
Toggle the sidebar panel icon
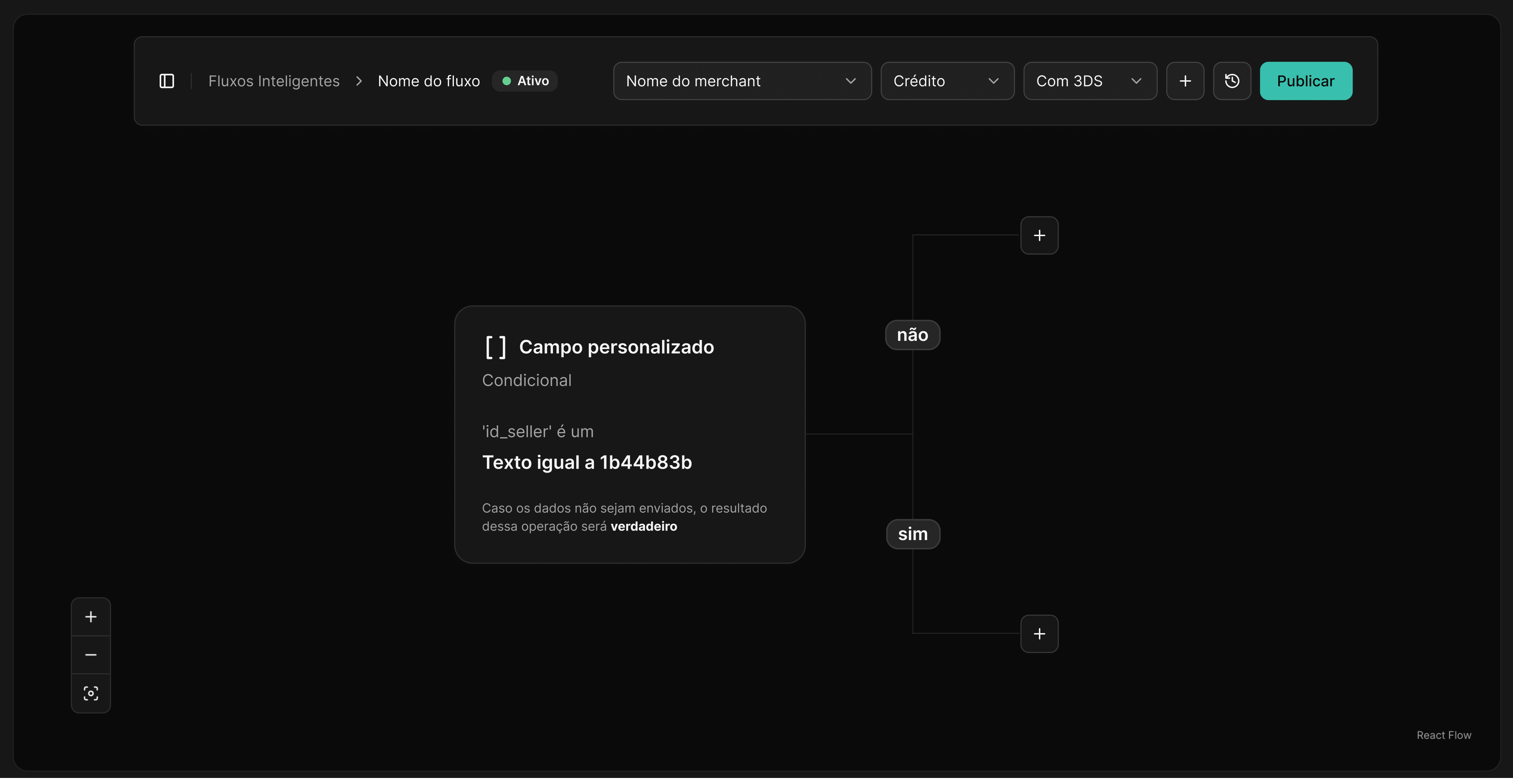click(x=167, y=81)
